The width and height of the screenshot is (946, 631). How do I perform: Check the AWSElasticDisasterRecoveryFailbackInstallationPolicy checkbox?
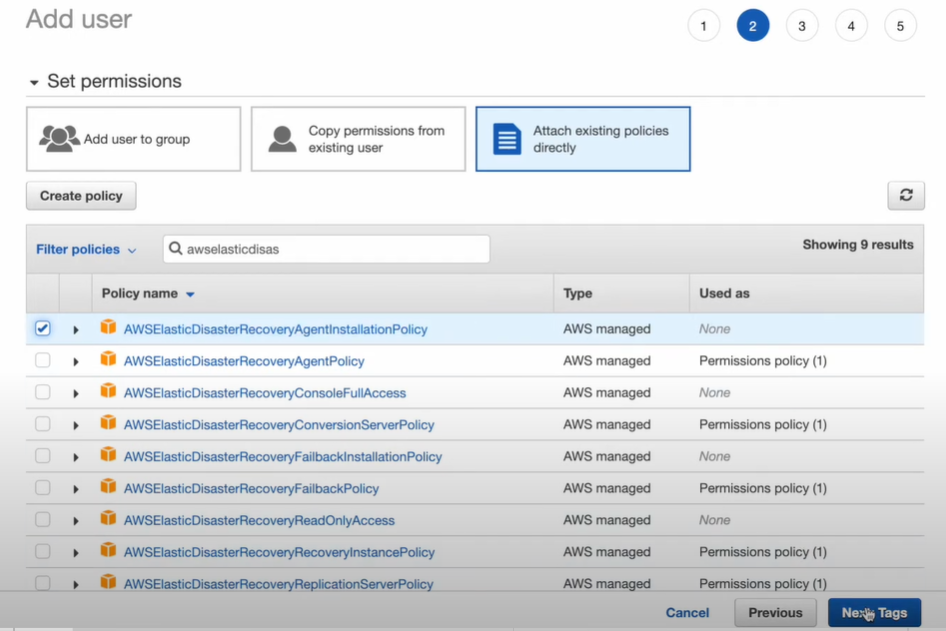[42, 455]
